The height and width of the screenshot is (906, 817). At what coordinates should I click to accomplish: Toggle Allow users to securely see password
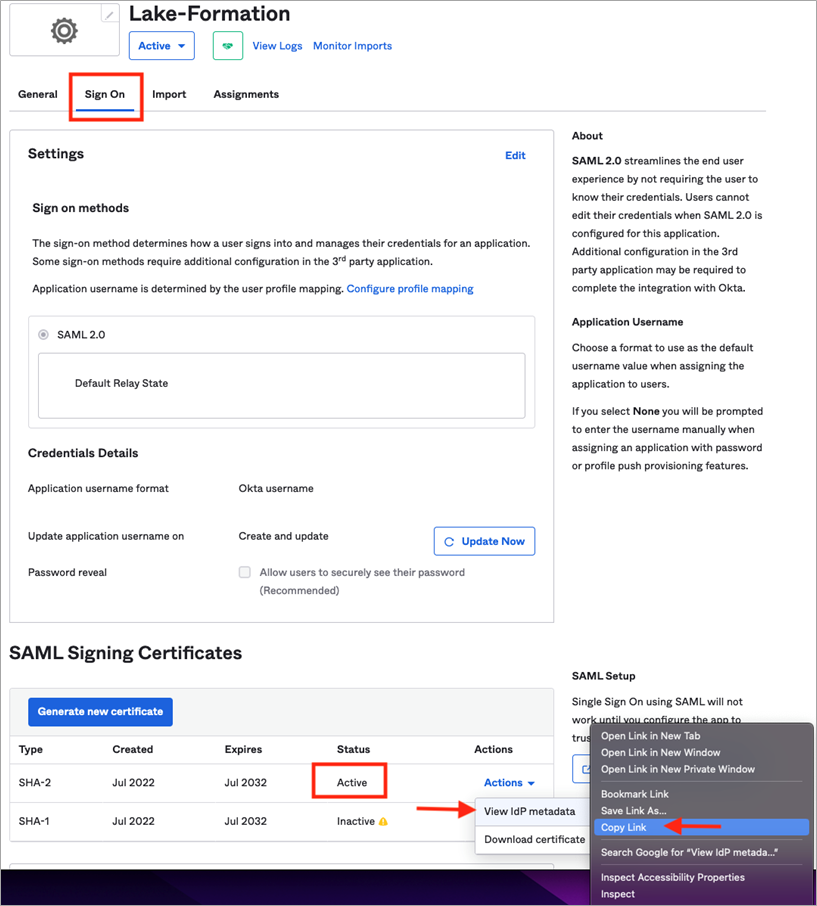[245, 572]
